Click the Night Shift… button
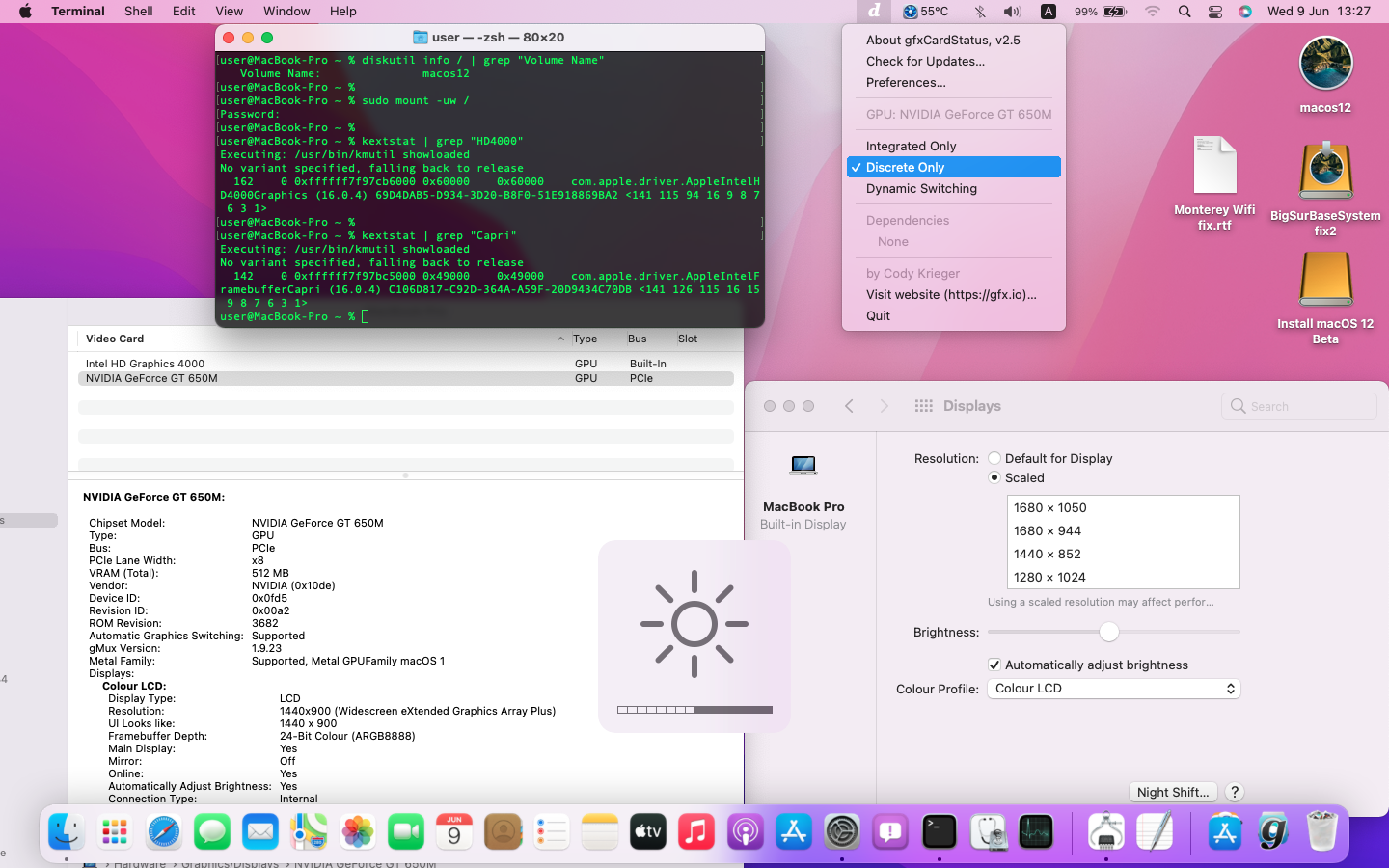Image resolution: width=1389 pixels, height=868 pixels. (1172, 792)
